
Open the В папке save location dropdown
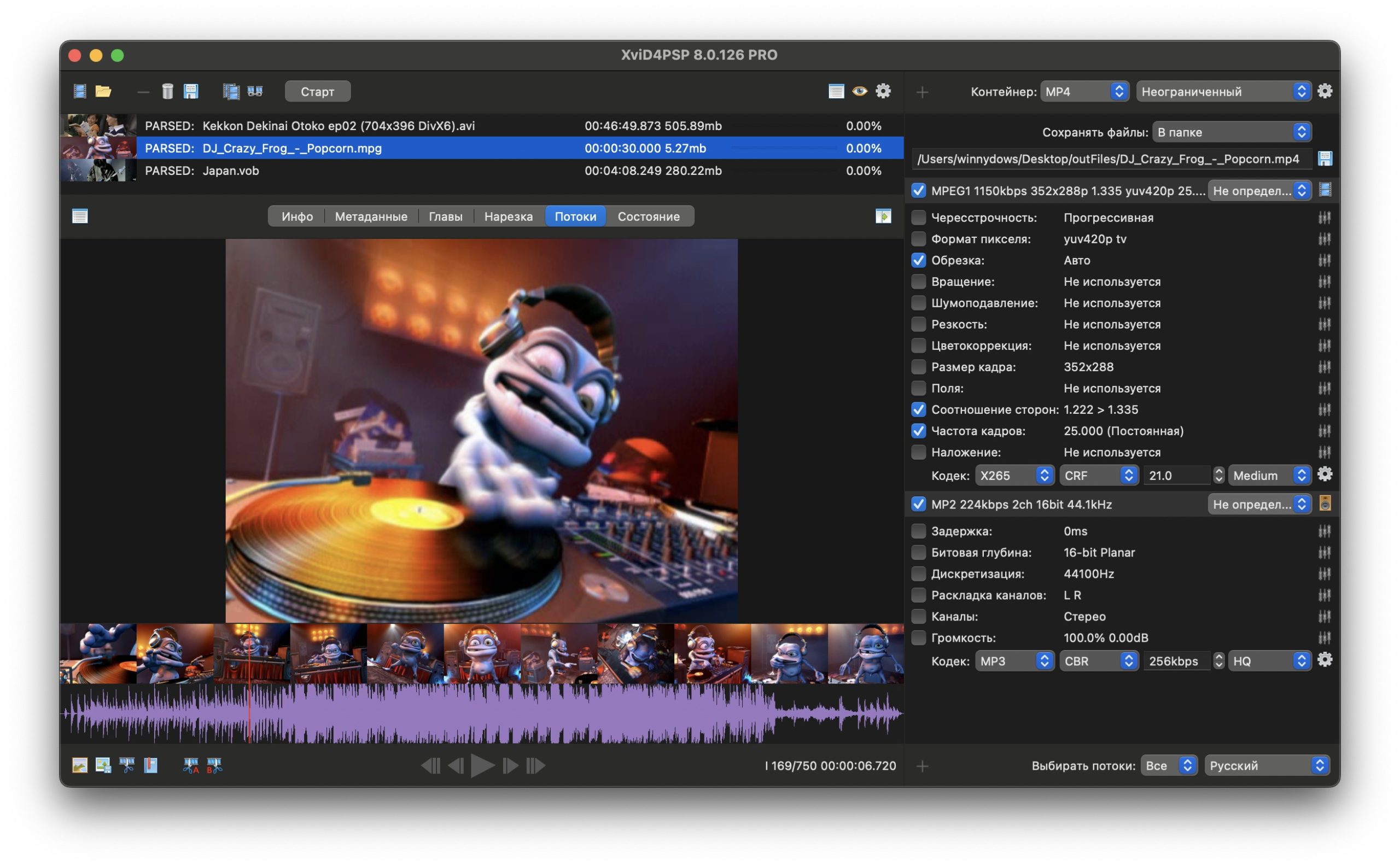(1231, 132)
